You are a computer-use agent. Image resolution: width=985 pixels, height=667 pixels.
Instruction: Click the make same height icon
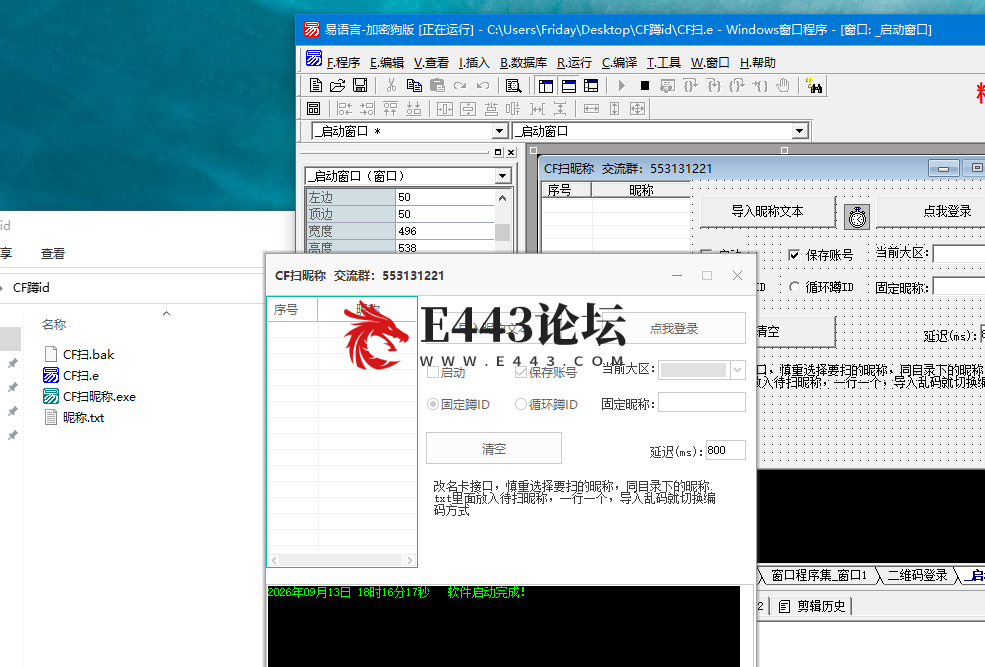pos(614,109)
